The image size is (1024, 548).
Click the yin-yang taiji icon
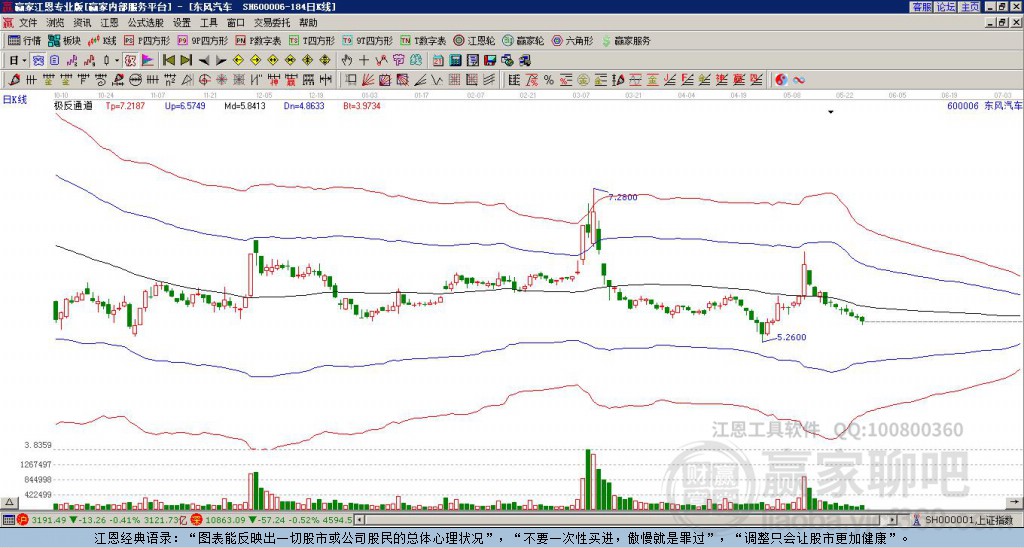[x=781, y=80]
